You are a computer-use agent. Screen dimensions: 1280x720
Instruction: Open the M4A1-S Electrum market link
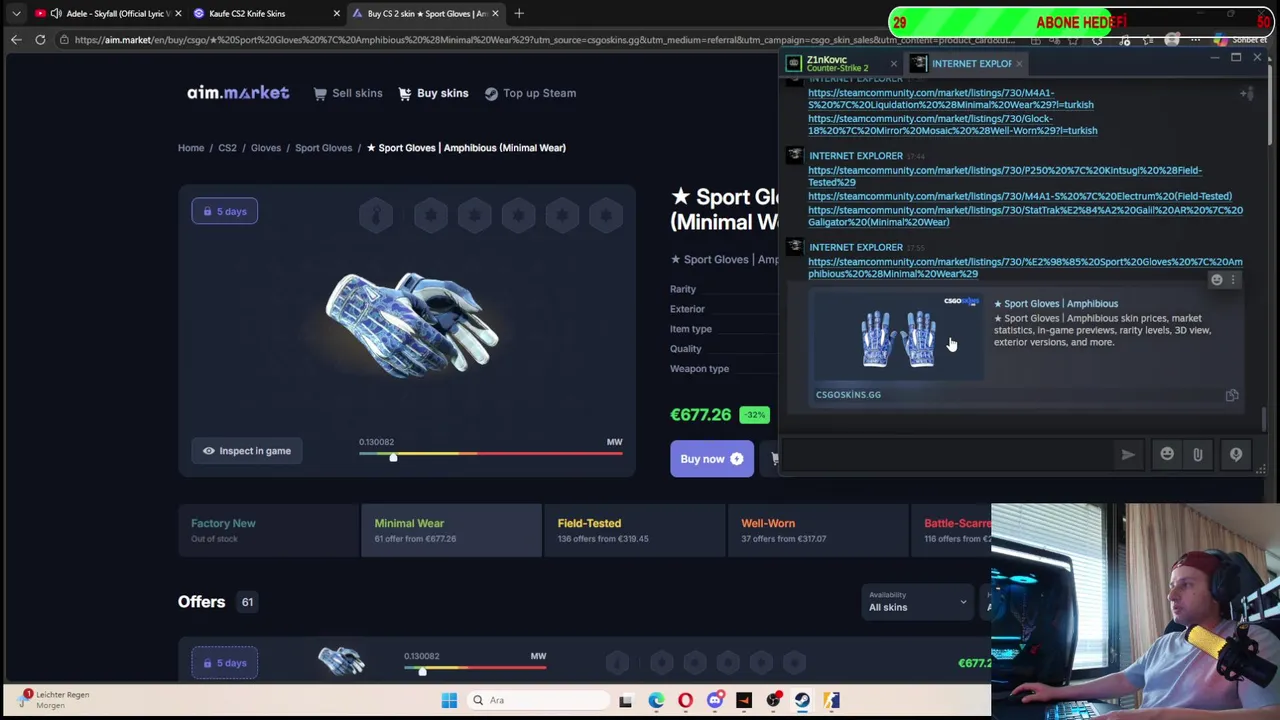click(x=1020, y=197)
